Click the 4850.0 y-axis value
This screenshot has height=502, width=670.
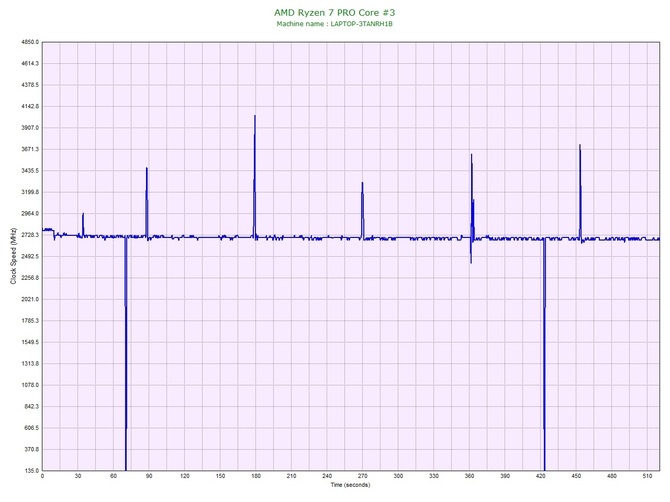pyautogui.click(x=30, y=42)
